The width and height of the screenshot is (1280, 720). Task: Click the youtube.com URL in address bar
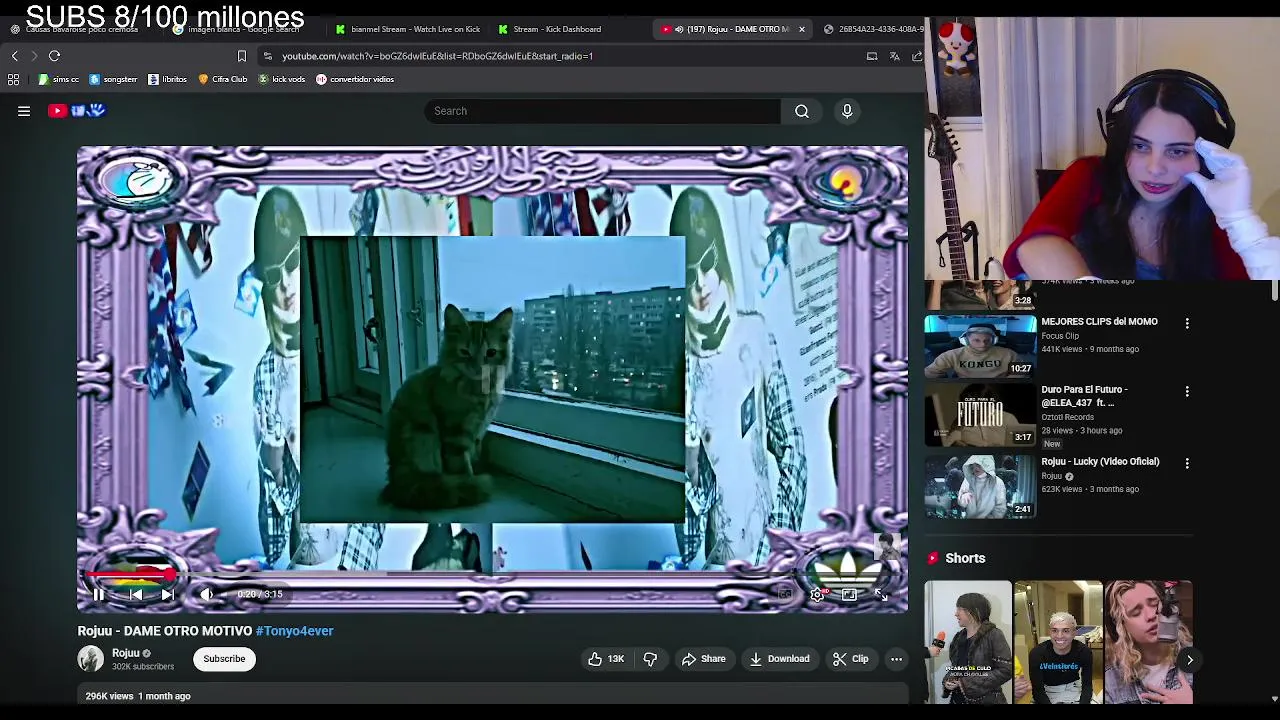(437, 56)
